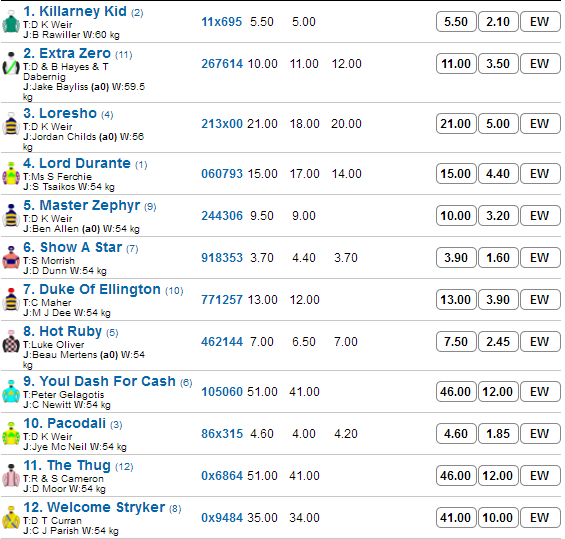The image size is (565, 539).
Task: Click Killarney Kid's green jockey silks icon
Action: point(11,23)
